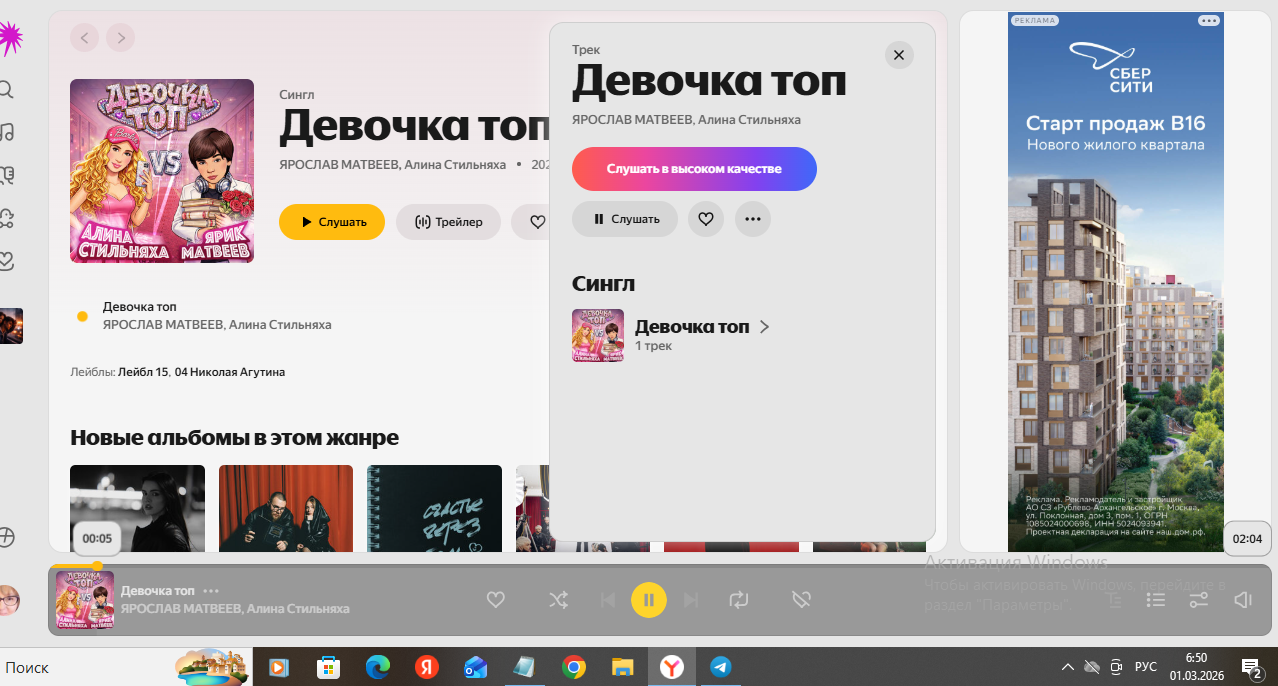Viewport: 1278px width, 686px height.
Task: Open the large Девочка топ album cover
Action: (162, 171)
